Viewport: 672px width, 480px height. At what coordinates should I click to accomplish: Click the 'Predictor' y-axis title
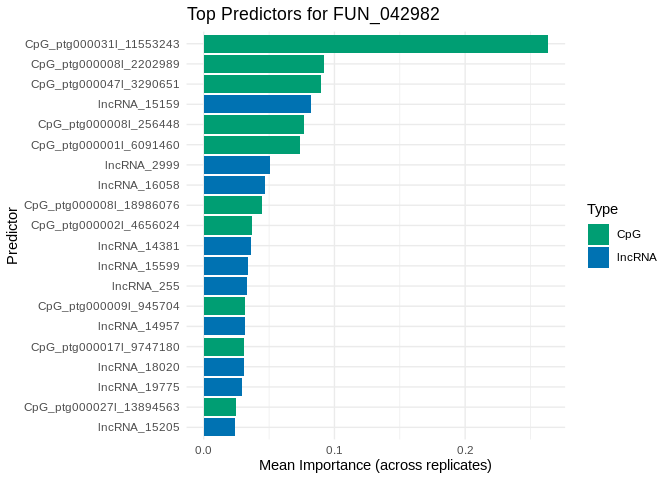(x=12, y=236)
